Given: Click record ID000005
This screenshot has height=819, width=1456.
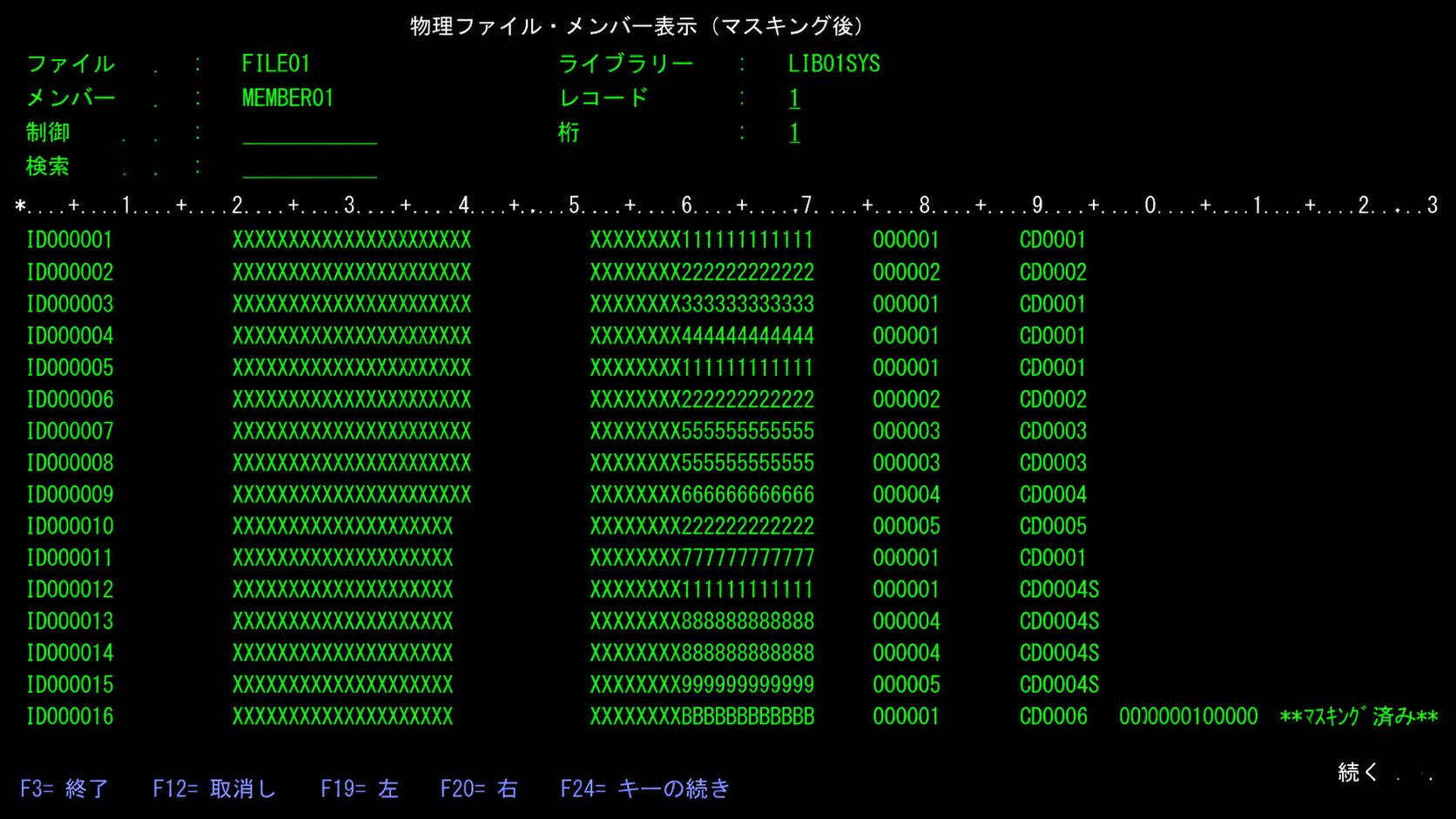Looking at the screenshot, I should (70, 368).
